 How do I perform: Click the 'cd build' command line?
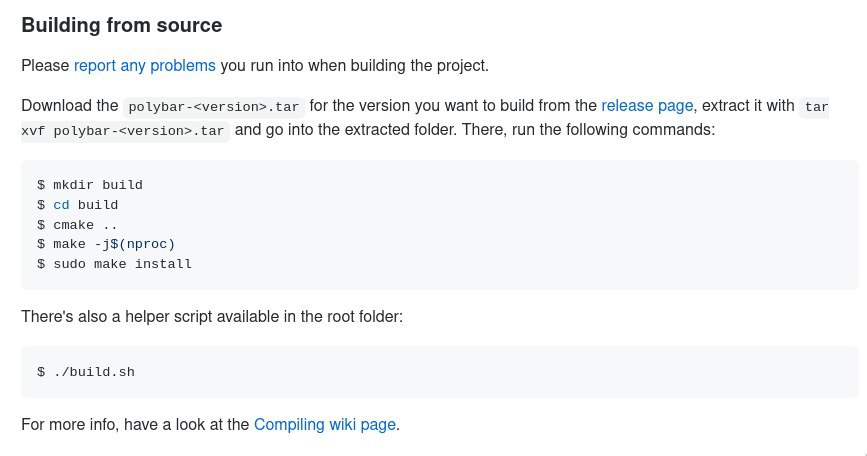[x=78, y=205]
